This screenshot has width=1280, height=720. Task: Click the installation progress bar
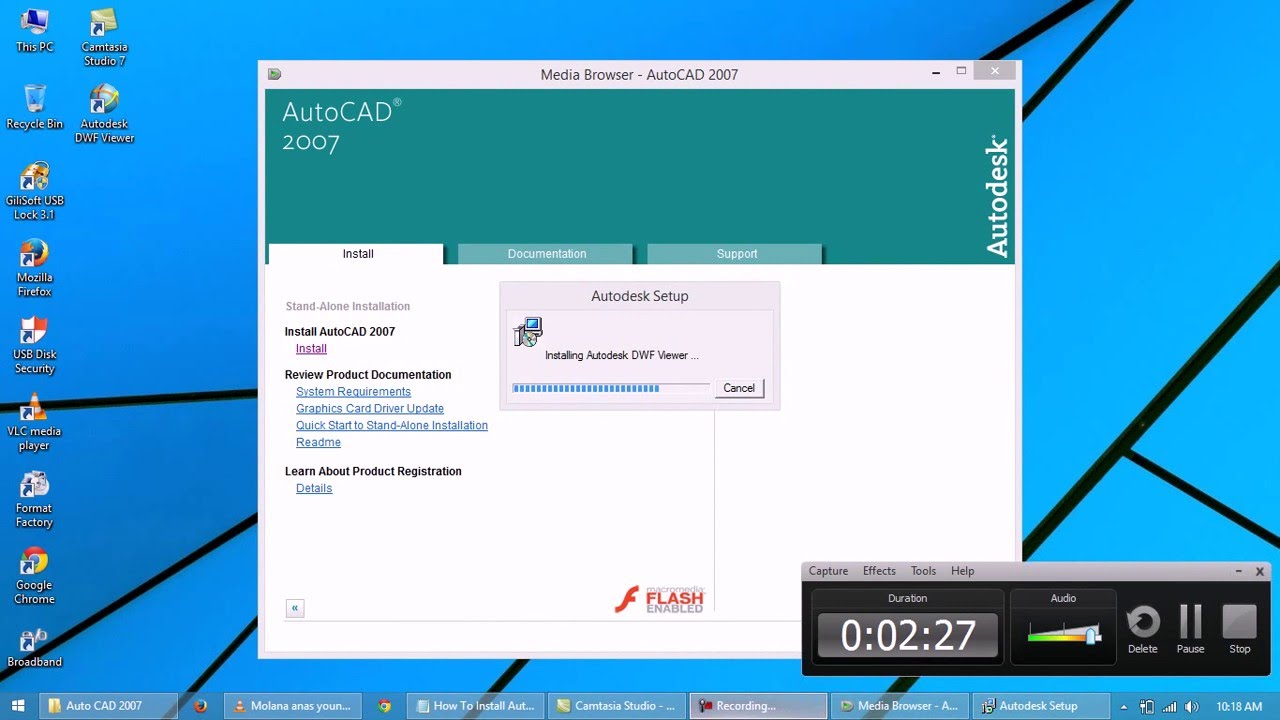pos(610,388)
